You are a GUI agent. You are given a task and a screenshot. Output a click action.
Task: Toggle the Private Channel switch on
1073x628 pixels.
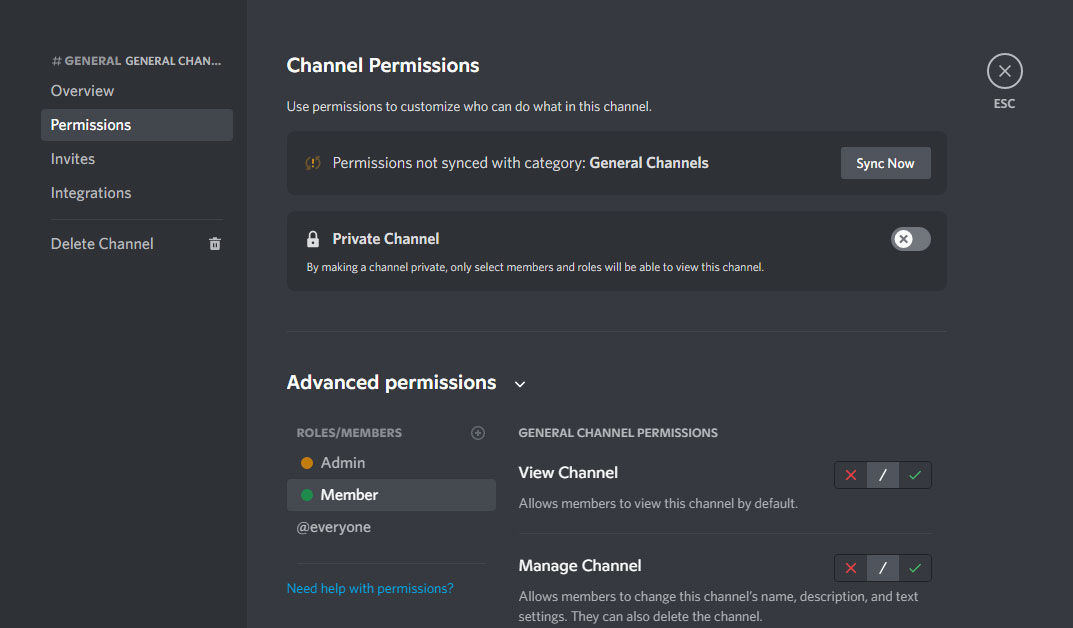[x=909, y=238]
